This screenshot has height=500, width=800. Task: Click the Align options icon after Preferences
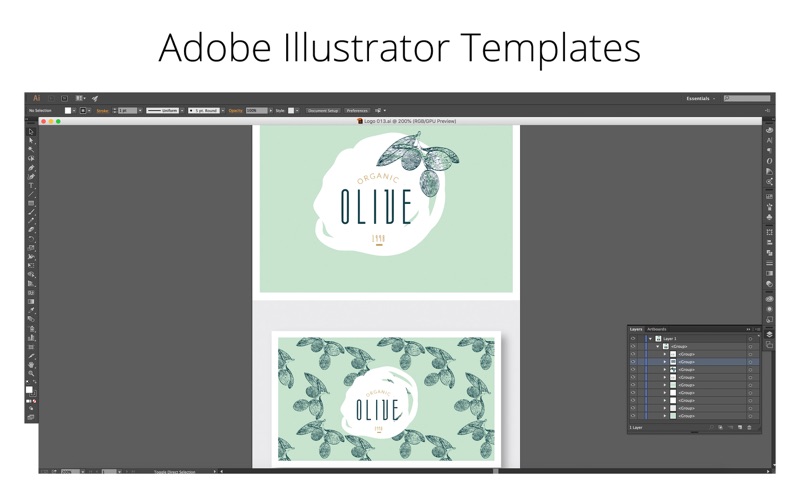(x=378, y=110)
